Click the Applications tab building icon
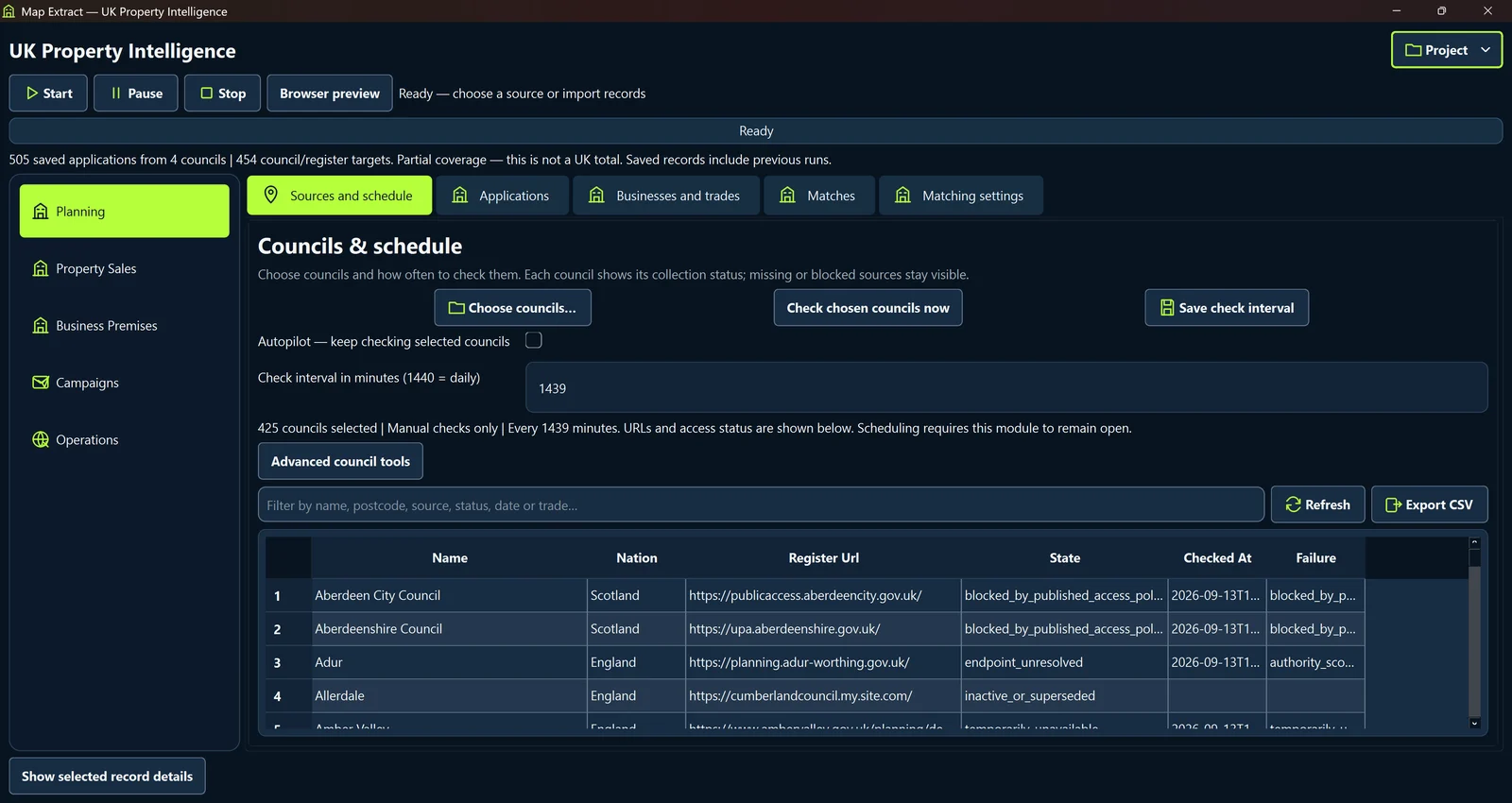This screenshot has width=1512, height=803. [x=460, y=195]
